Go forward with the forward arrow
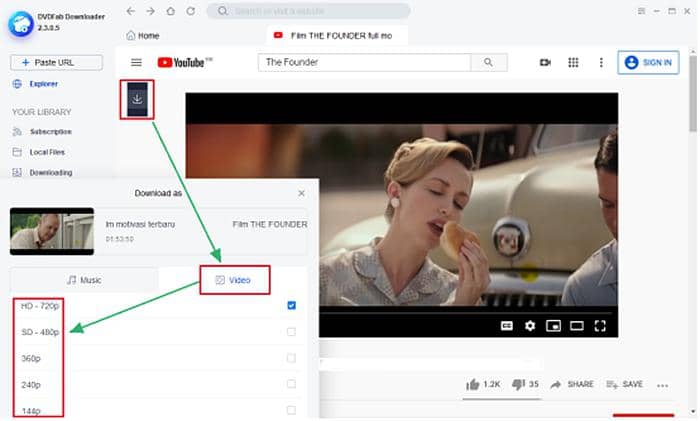Screen dimensions: 700x421 150,11
